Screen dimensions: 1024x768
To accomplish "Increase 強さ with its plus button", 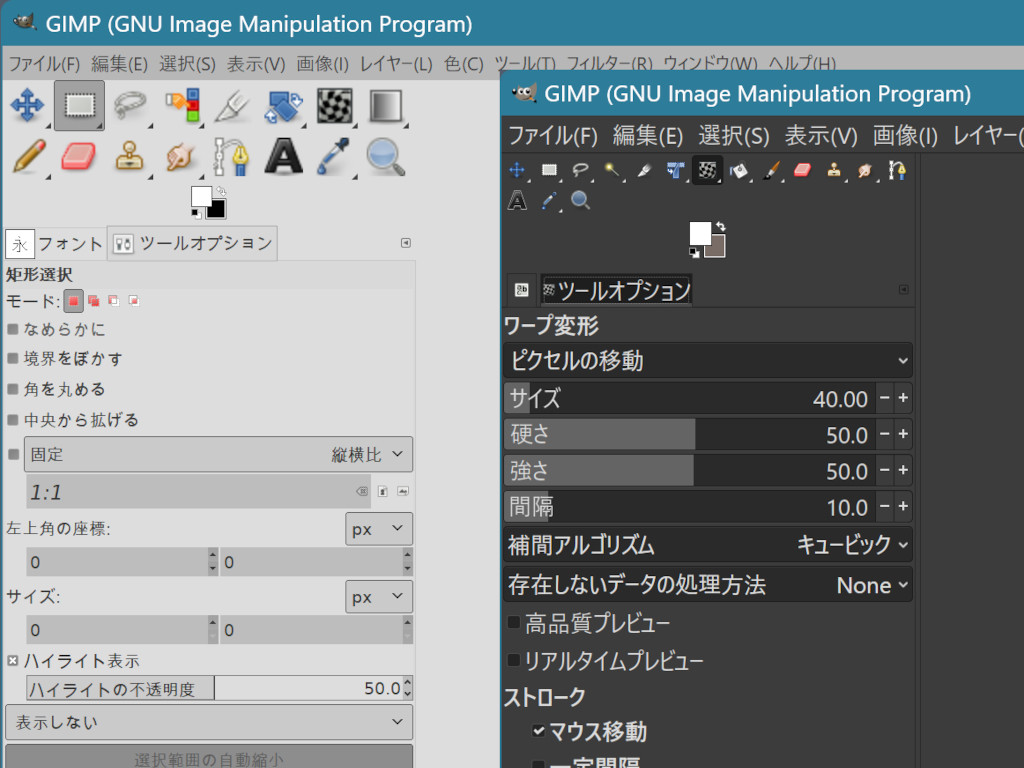I will point(903,470).
